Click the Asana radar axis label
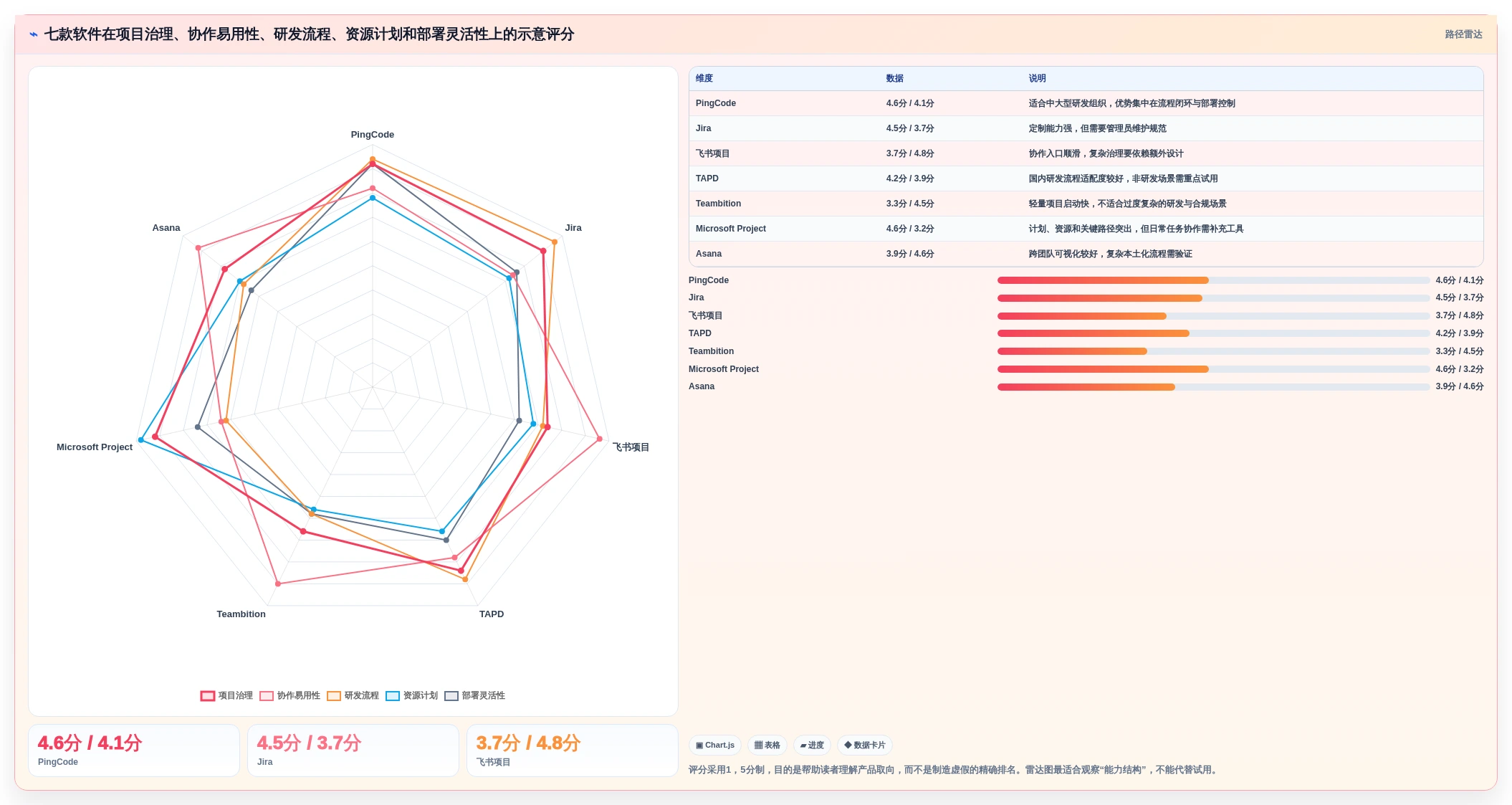Image resolution: width=1512 pixels, height=805 pixels. [x=166, y=228]
